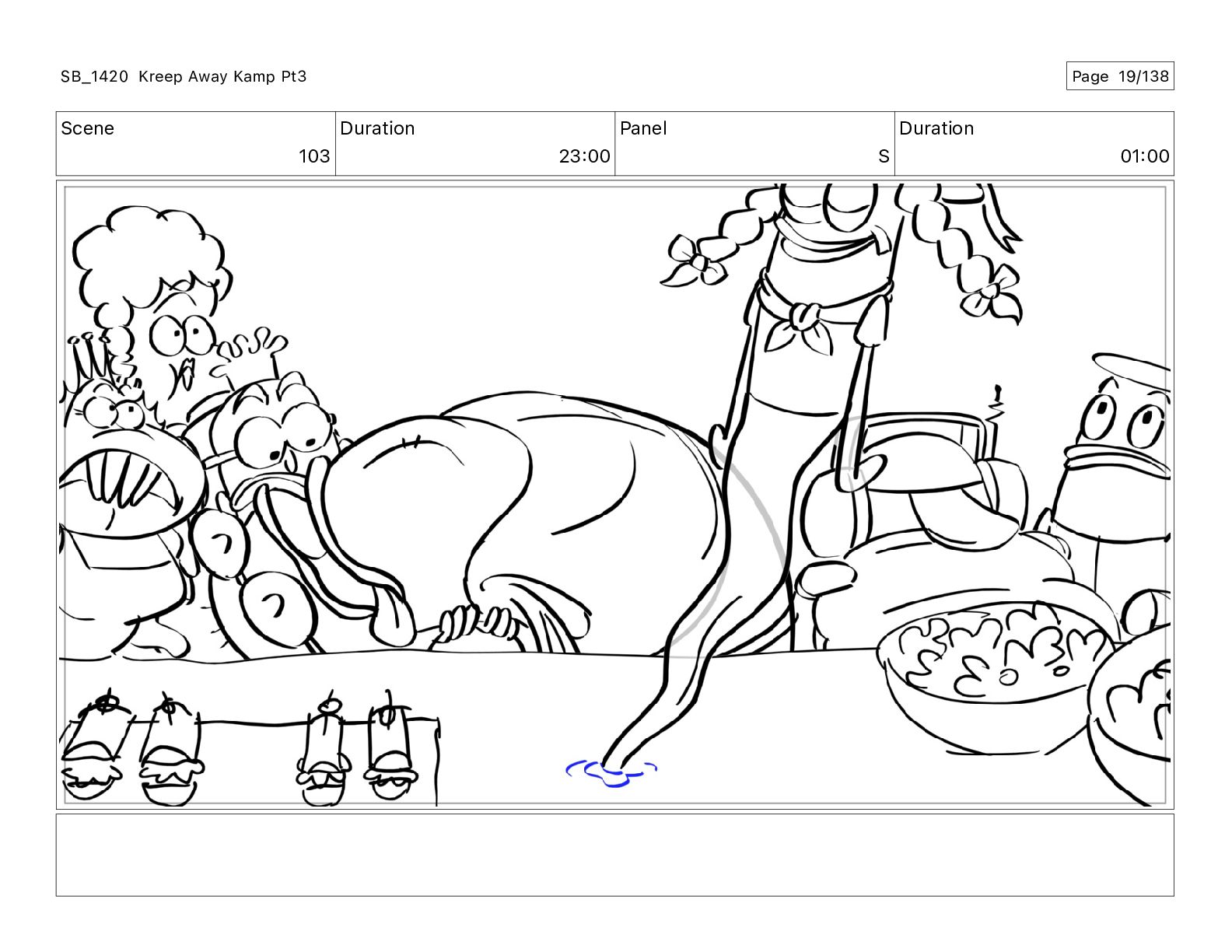The width and height of the screenshot is (1232, 952).
Task: Click the empty notes box below the panel
Action: tap(614, 855)
